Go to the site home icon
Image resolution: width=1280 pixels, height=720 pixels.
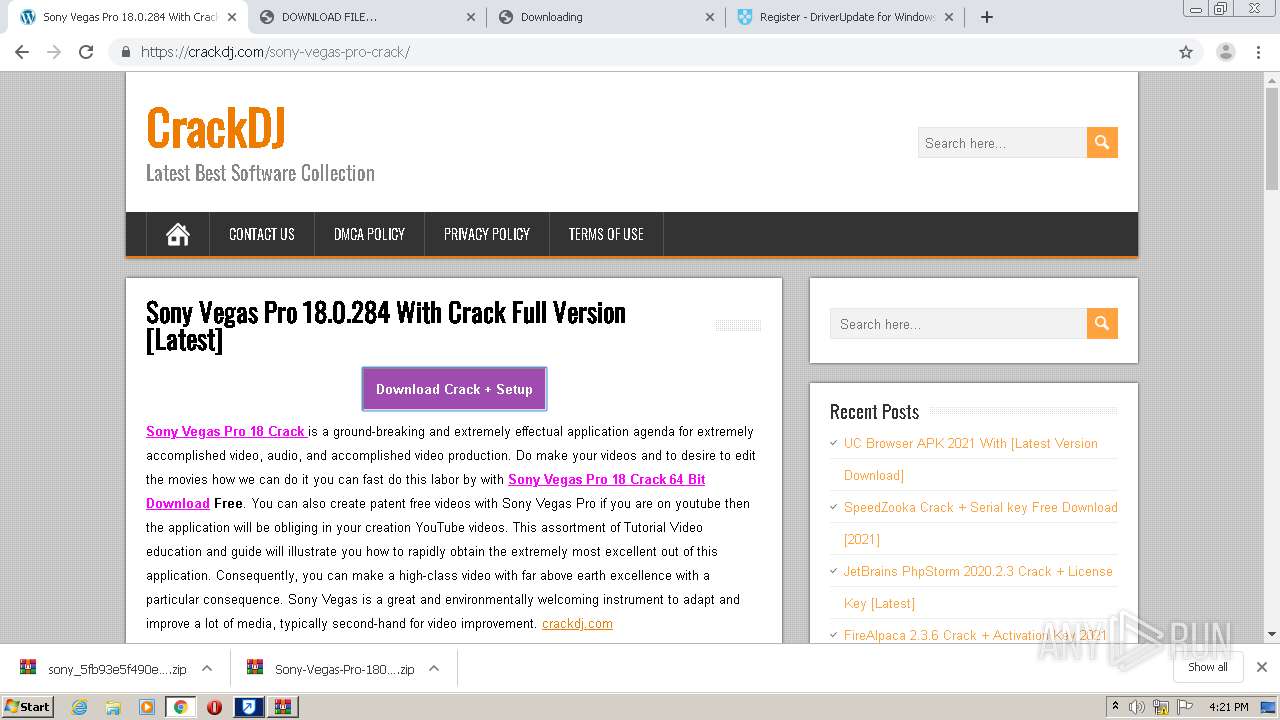pyautogui.click(x=178, y=234)
